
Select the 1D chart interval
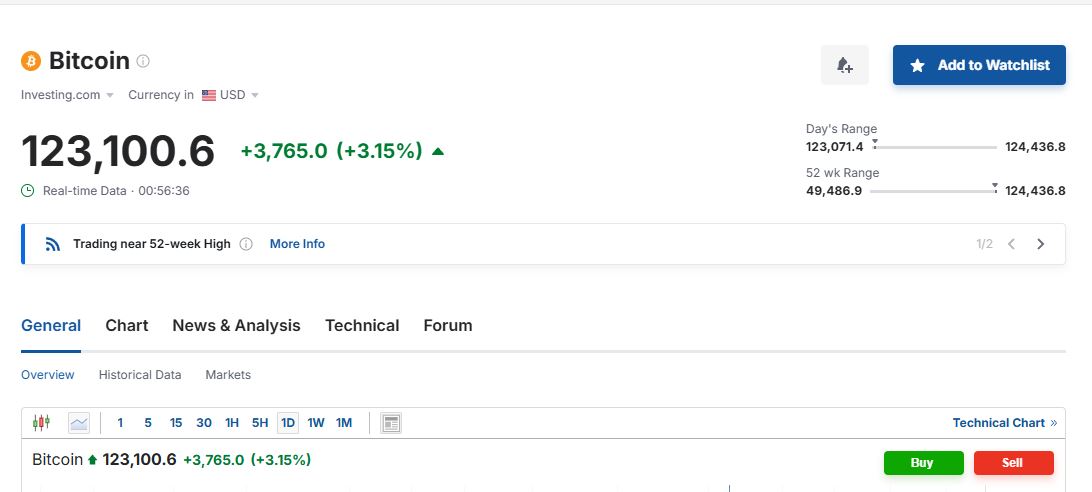(x=288, y=423)
